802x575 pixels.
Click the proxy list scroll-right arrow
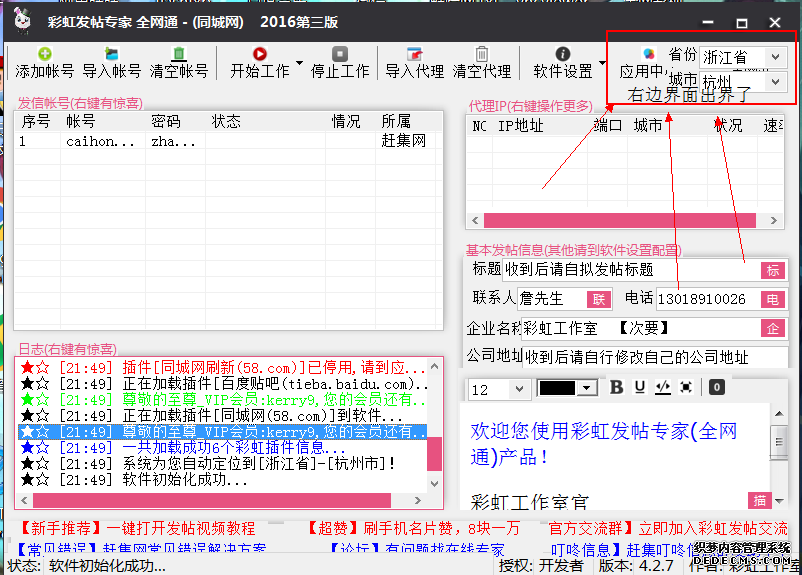point(774,220)
